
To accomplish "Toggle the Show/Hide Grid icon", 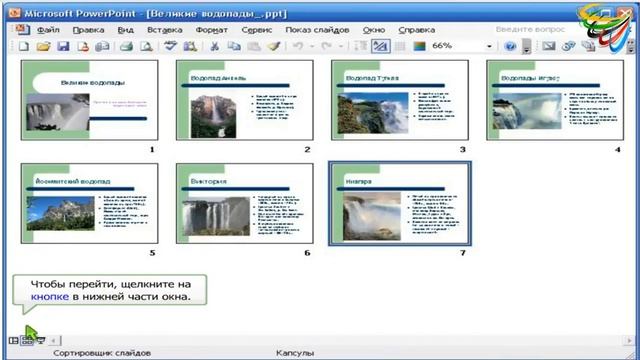I will click(400, 46).
